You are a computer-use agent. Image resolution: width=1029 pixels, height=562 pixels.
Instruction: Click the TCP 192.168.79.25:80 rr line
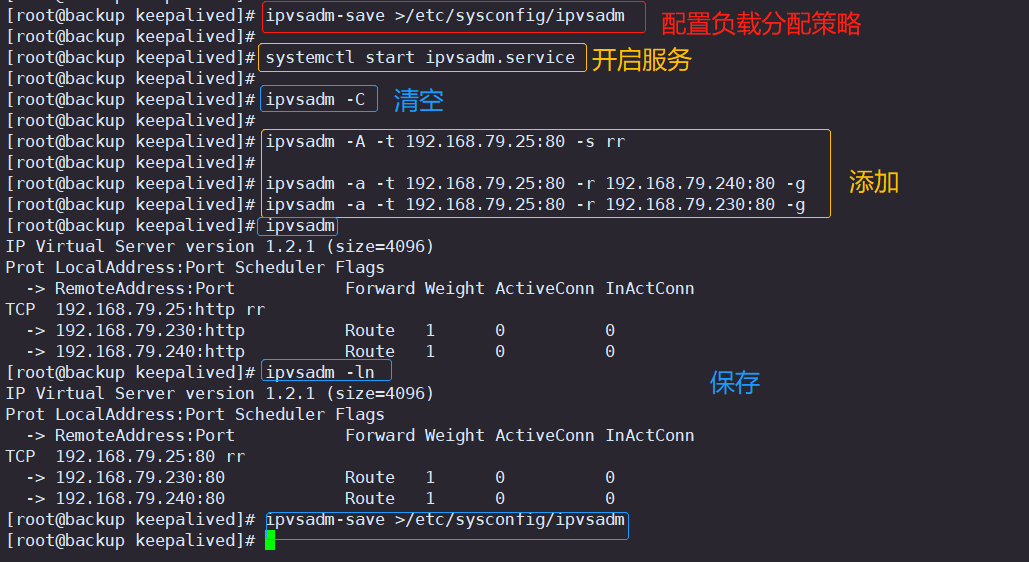[125, 456]
